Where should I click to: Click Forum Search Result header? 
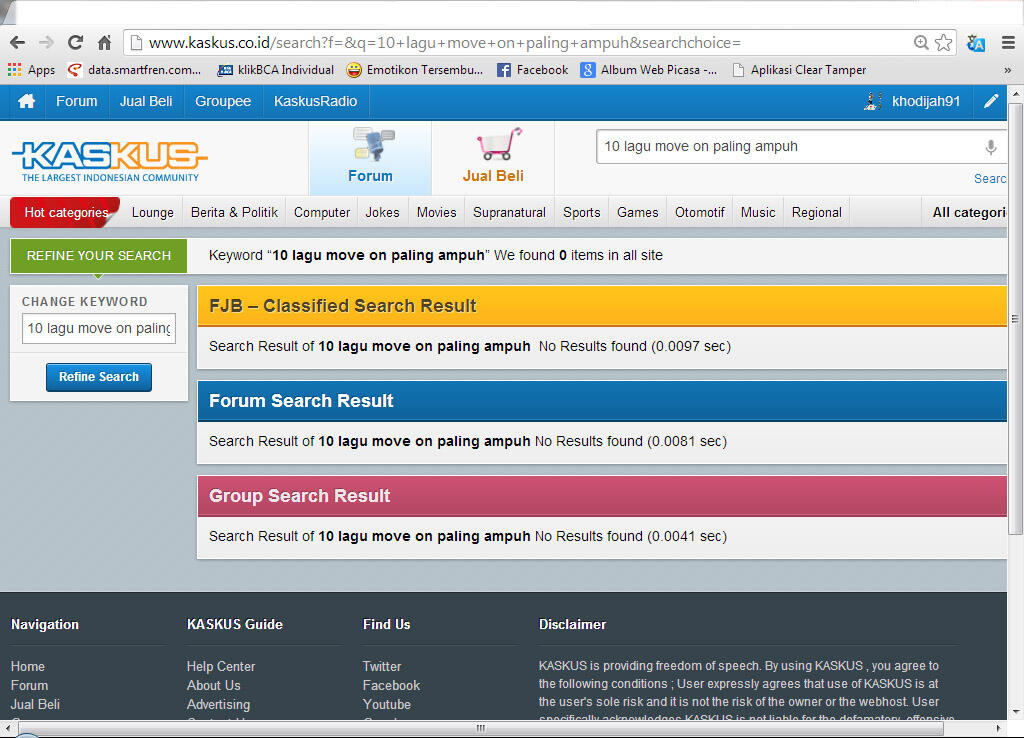[x=601, y=401]
